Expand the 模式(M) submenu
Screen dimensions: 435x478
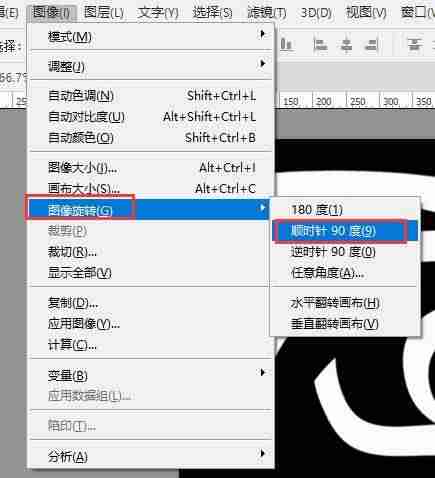click(x=151, y=36)
